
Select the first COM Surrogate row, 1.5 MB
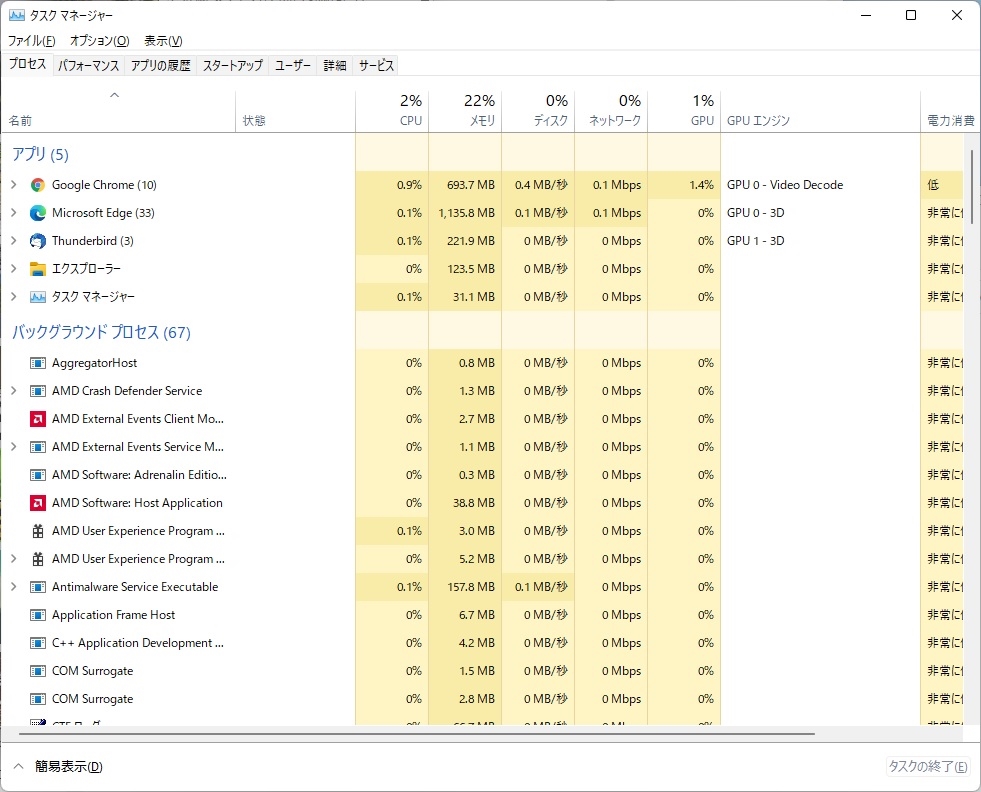click(482, 671)
